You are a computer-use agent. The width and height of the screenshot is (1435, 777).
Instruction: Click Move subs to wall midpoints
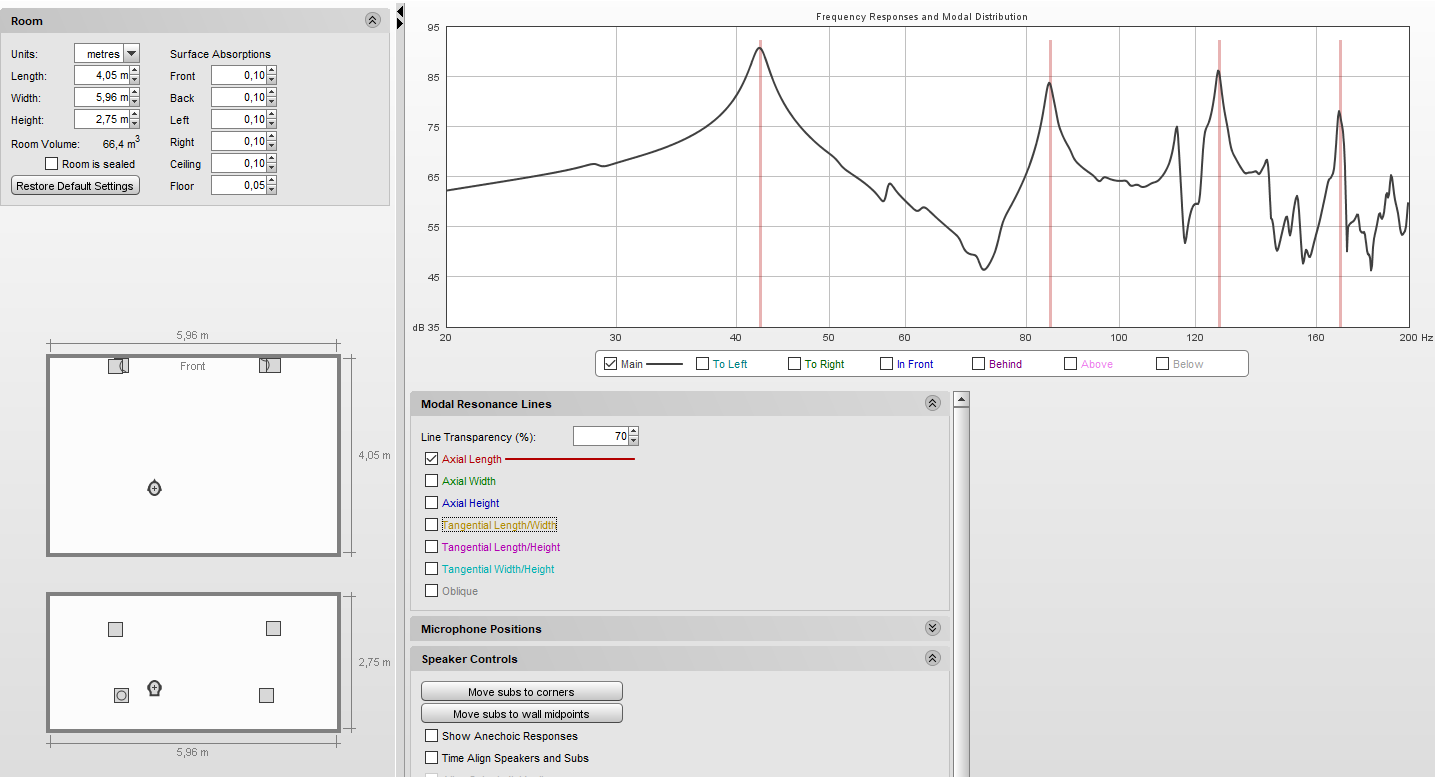[x=521, y=714]
